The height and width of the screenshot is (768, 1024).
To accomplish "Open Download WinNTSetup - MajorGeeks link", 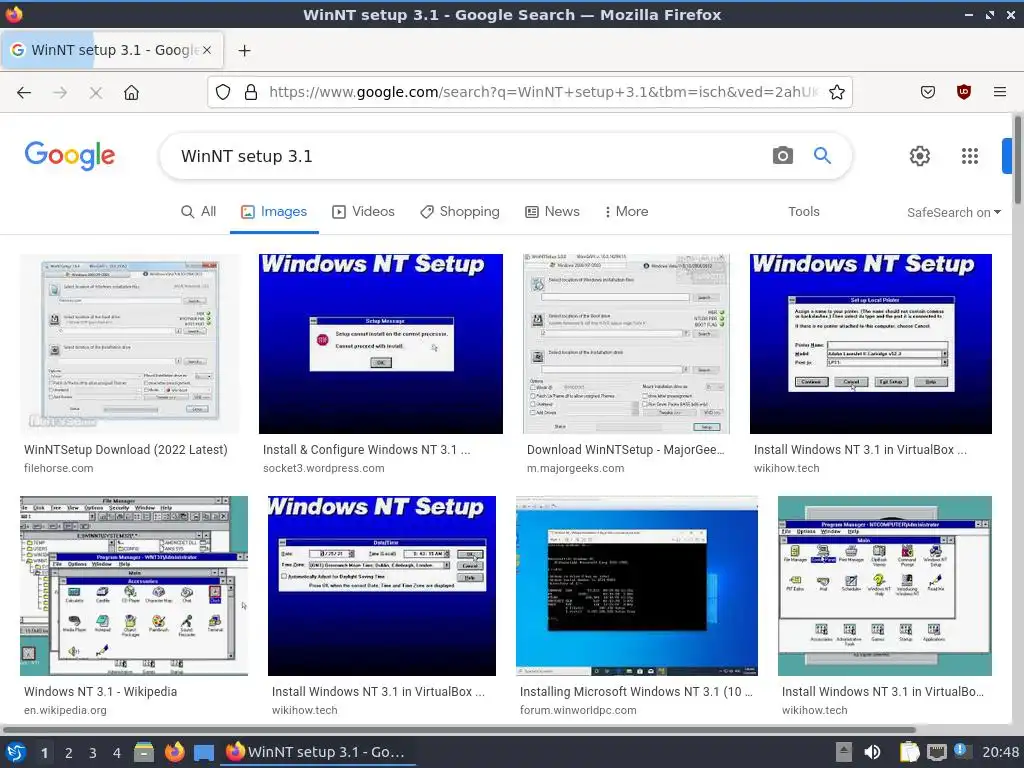I will [x=626, y=449].
